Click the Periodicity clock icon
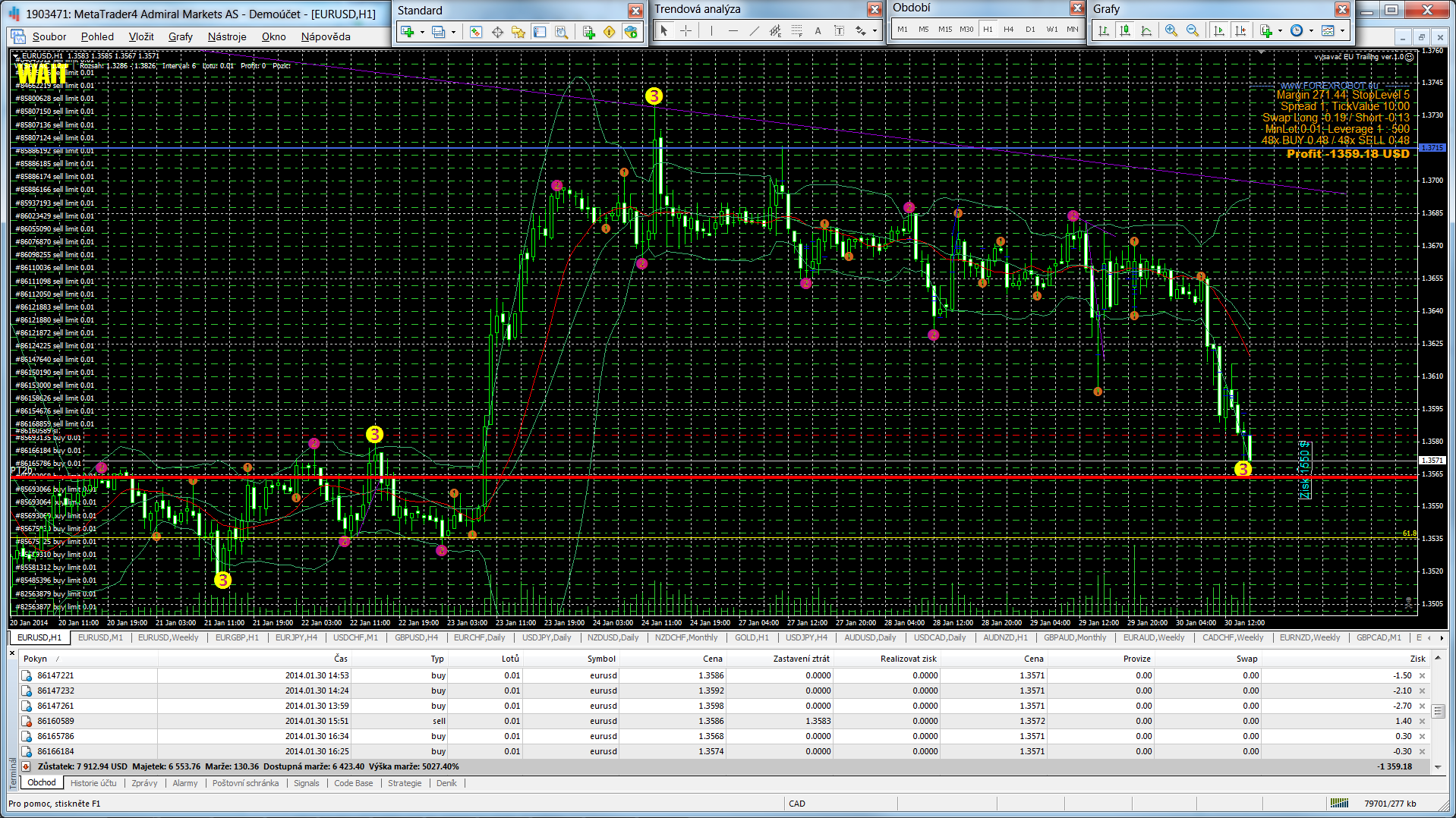 (1297, 30)
